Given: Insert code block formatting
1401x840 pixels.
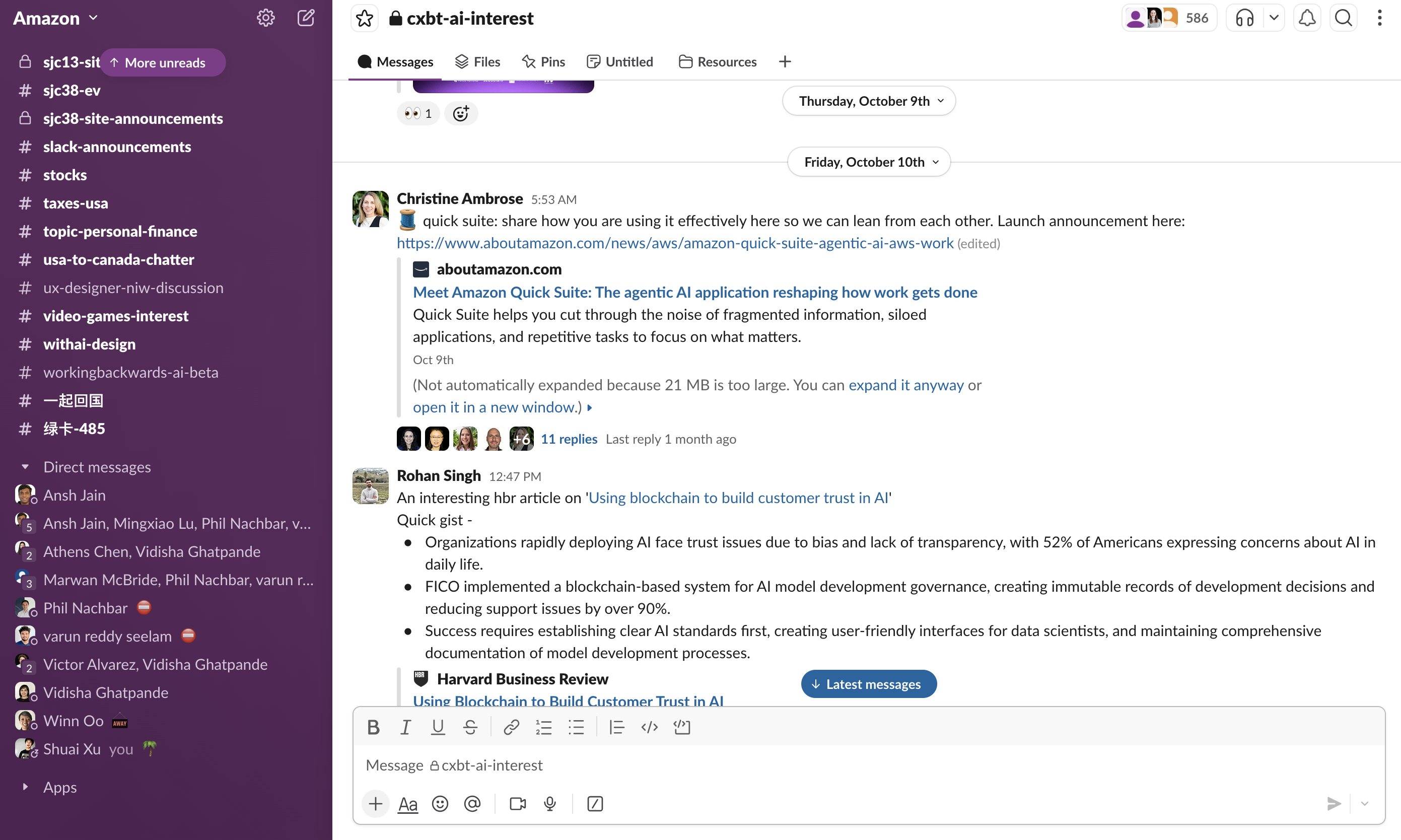Looking at the screenshot, I should coord(681,727).
